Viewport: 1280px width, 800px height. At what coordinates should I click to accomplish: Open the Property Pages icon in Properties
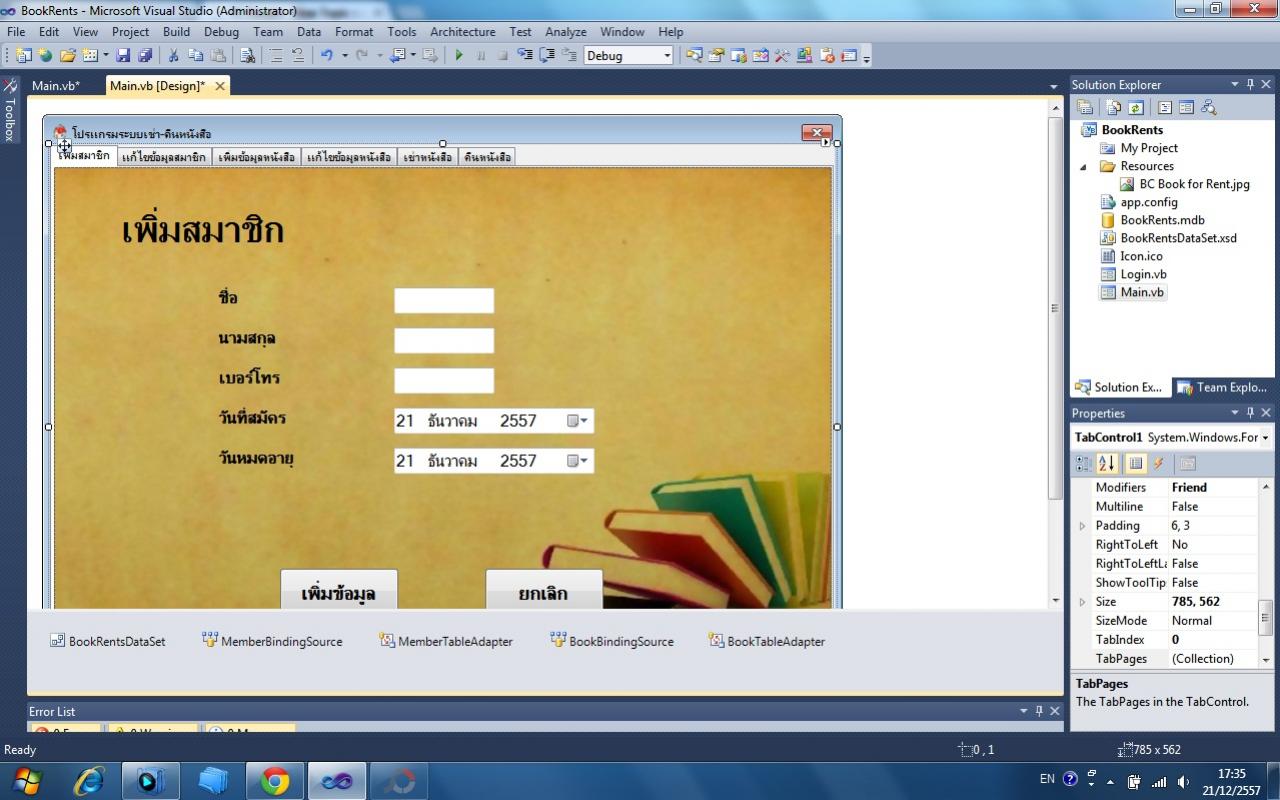[x=1188, y=463]
